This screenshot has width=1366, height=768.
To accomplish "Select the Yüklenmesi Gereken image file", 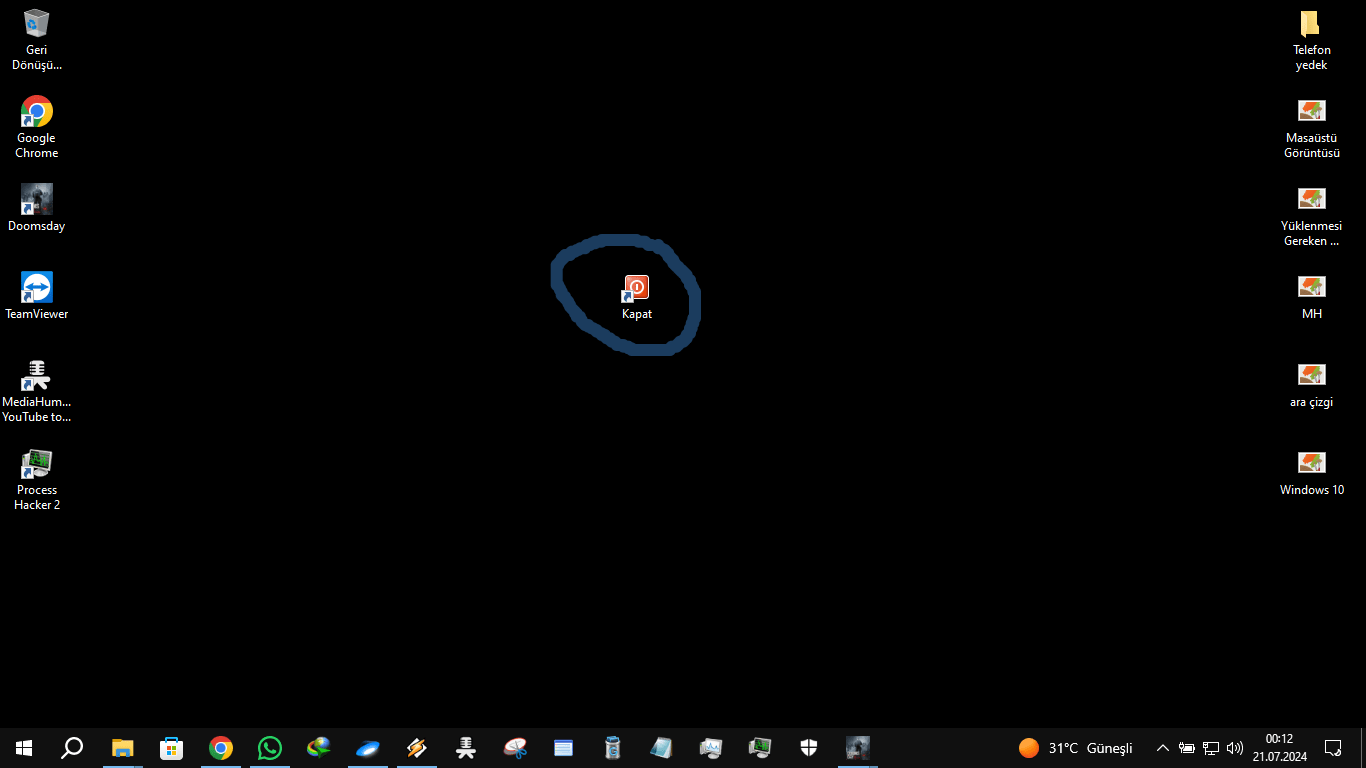I will click(x=1312, y=215).
